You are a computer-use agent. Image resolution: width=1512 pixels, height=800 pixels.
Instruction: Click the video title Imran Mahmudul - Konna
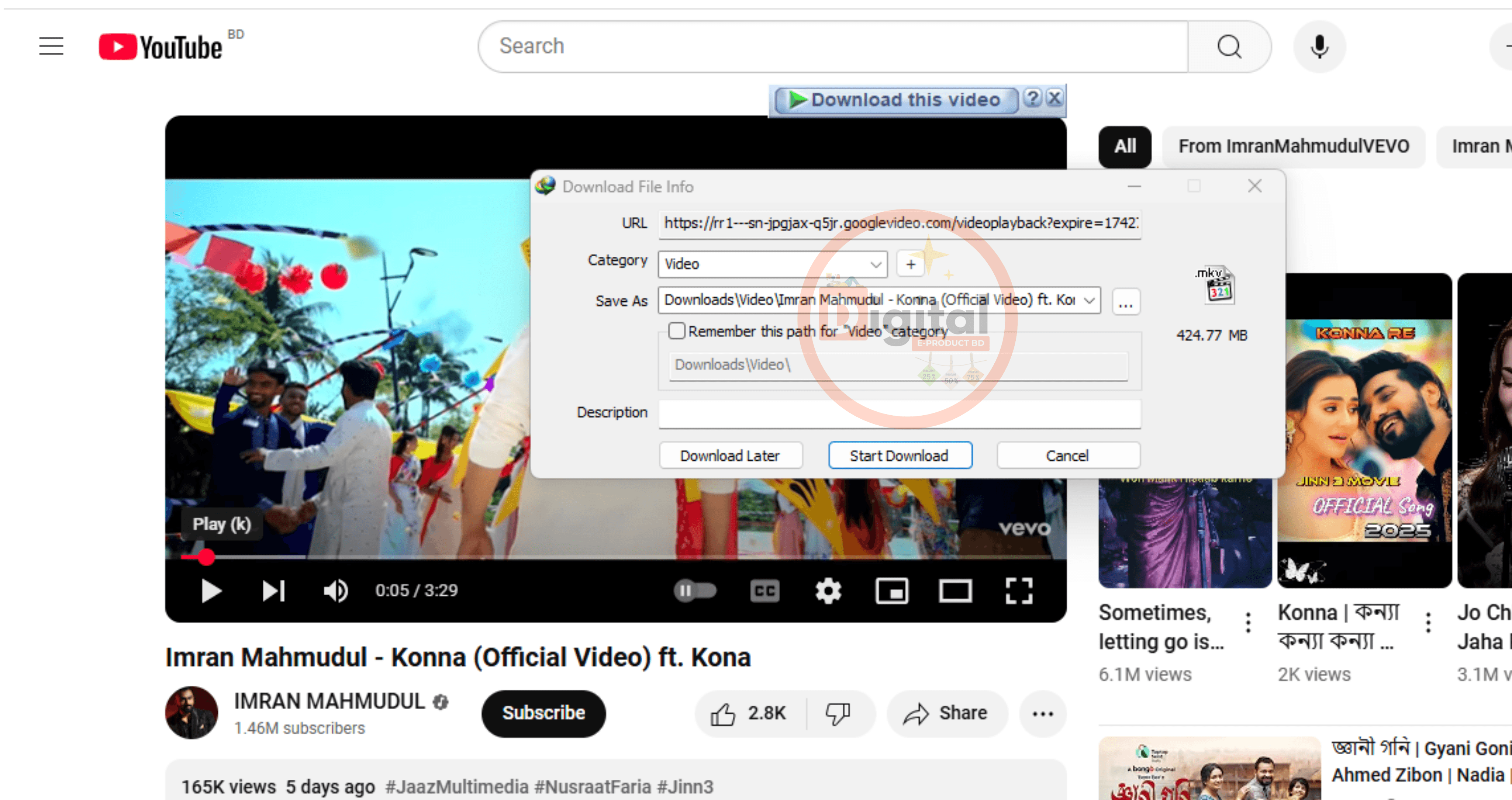point(458,657)
